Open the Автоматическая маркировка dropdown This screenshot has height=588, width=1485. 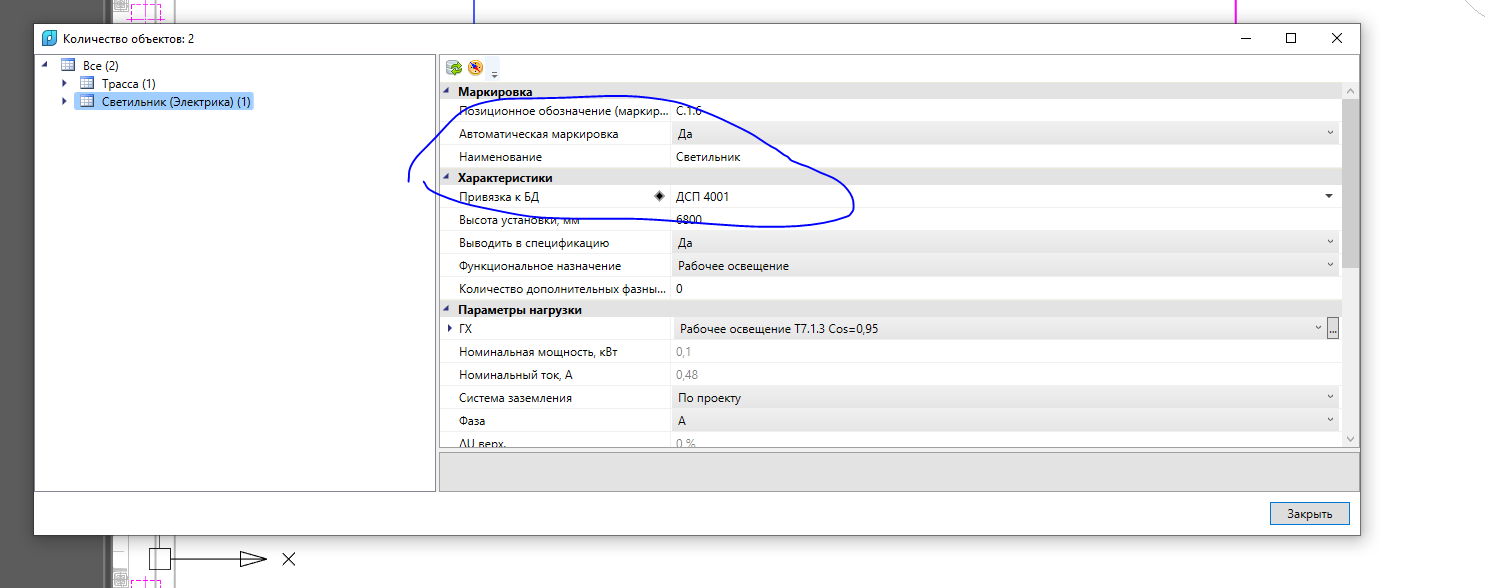[x=1330, y=133]
